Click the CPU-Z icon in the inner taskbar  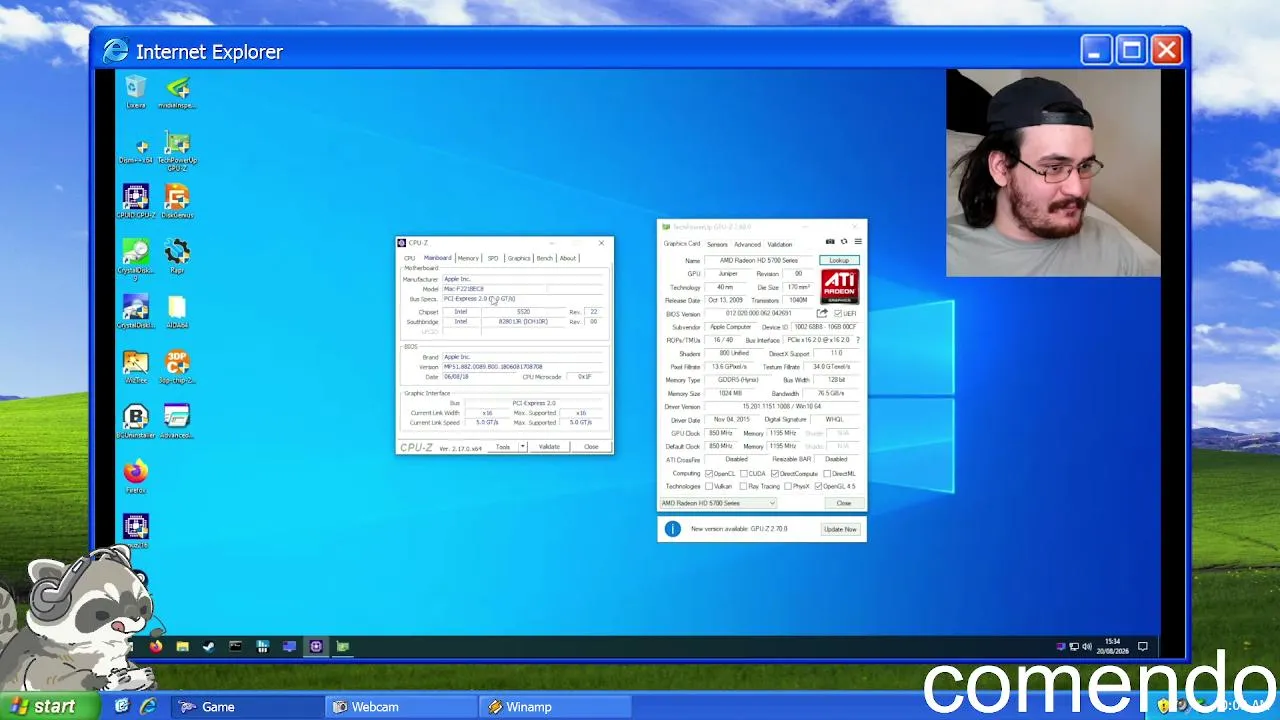click(x=316, y=646)
